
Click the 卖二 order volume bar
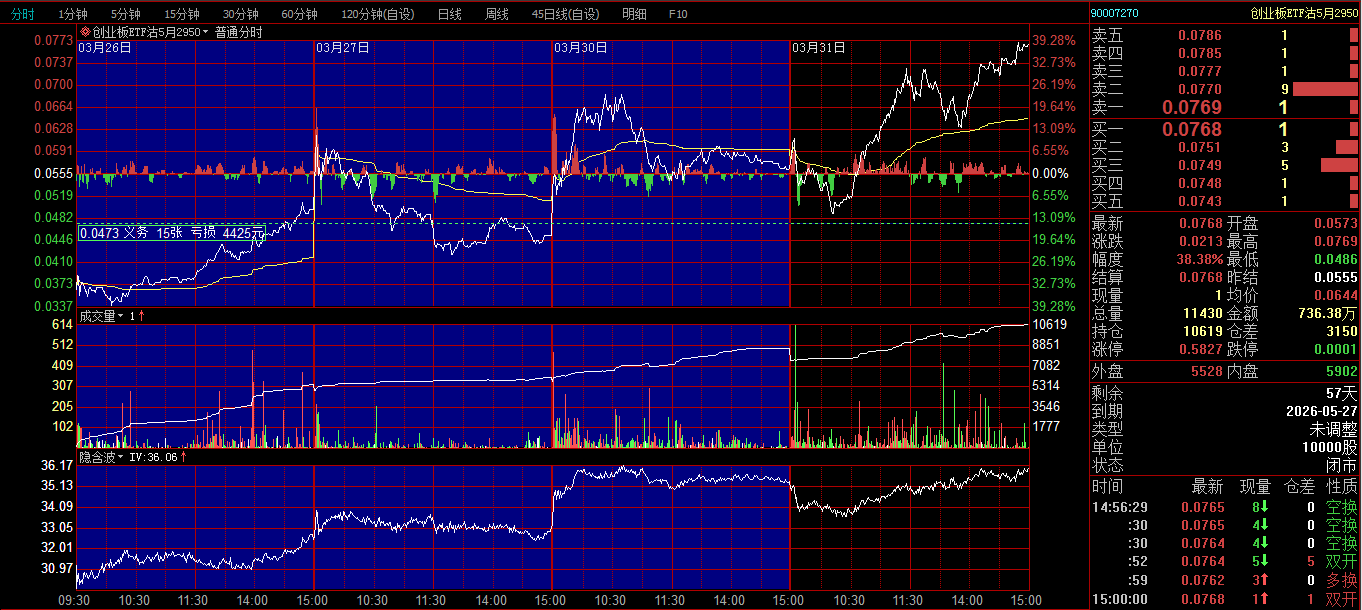coord(1325,89)
